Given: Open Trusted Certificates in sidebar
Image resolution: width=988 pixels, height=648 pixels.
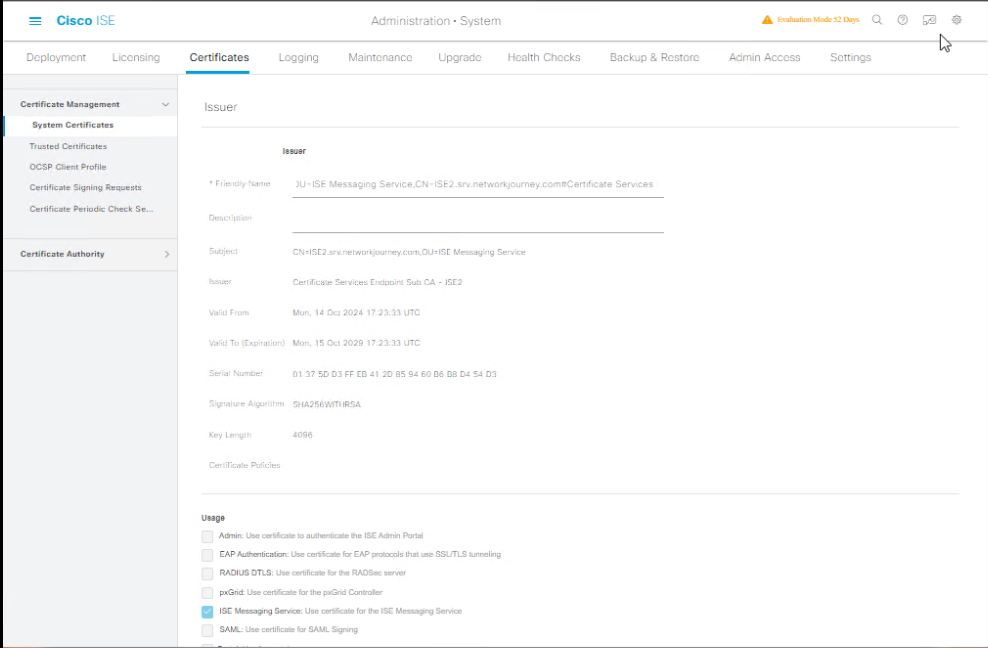Looking at the screenshot, I should tap(68, 146).
